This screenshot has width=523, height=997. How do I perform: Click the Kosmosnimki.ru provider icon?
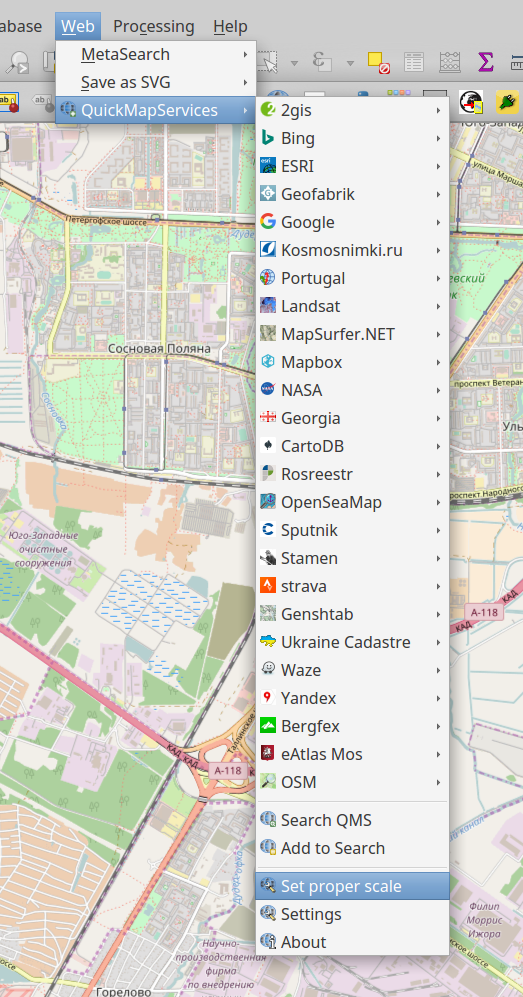tap(268, 250)
